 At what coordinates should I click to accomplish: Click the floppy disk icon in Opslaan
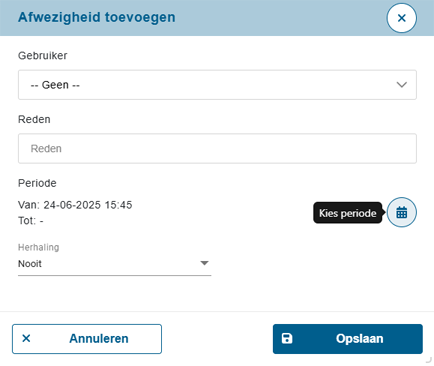(287, 338)
